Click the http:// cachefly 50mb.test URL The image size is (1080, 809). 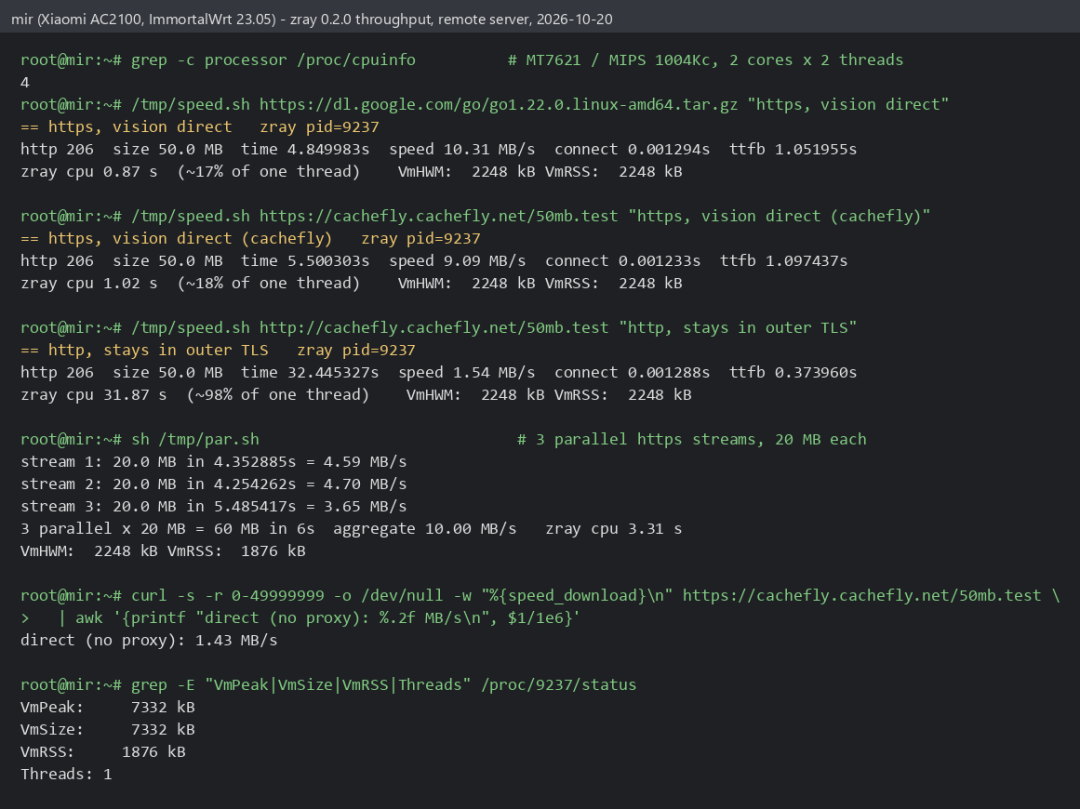point(434,328)
